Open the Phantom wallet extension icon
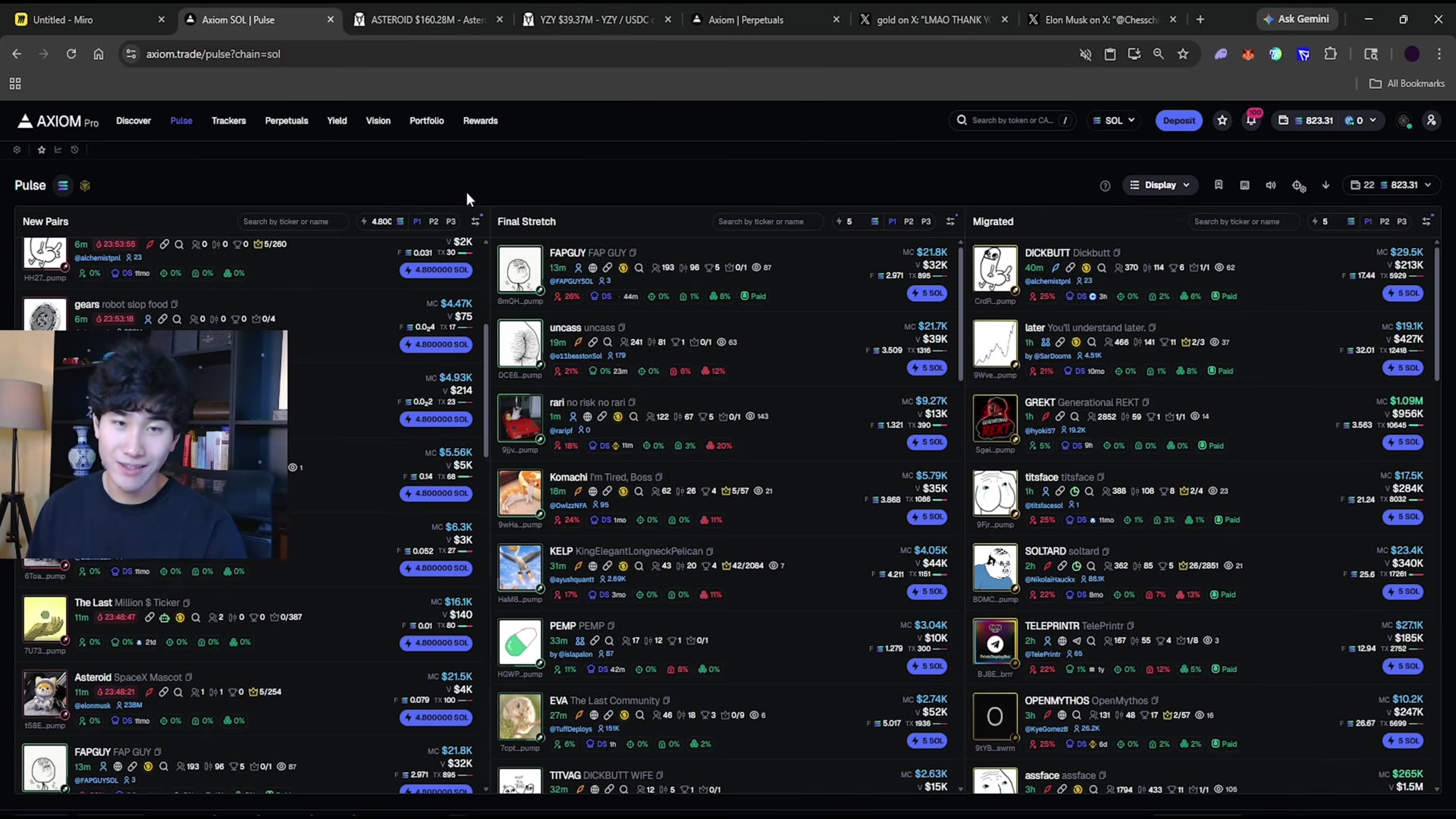The height and width of the screenshot is (819, 1456). tap(1221, 54)
